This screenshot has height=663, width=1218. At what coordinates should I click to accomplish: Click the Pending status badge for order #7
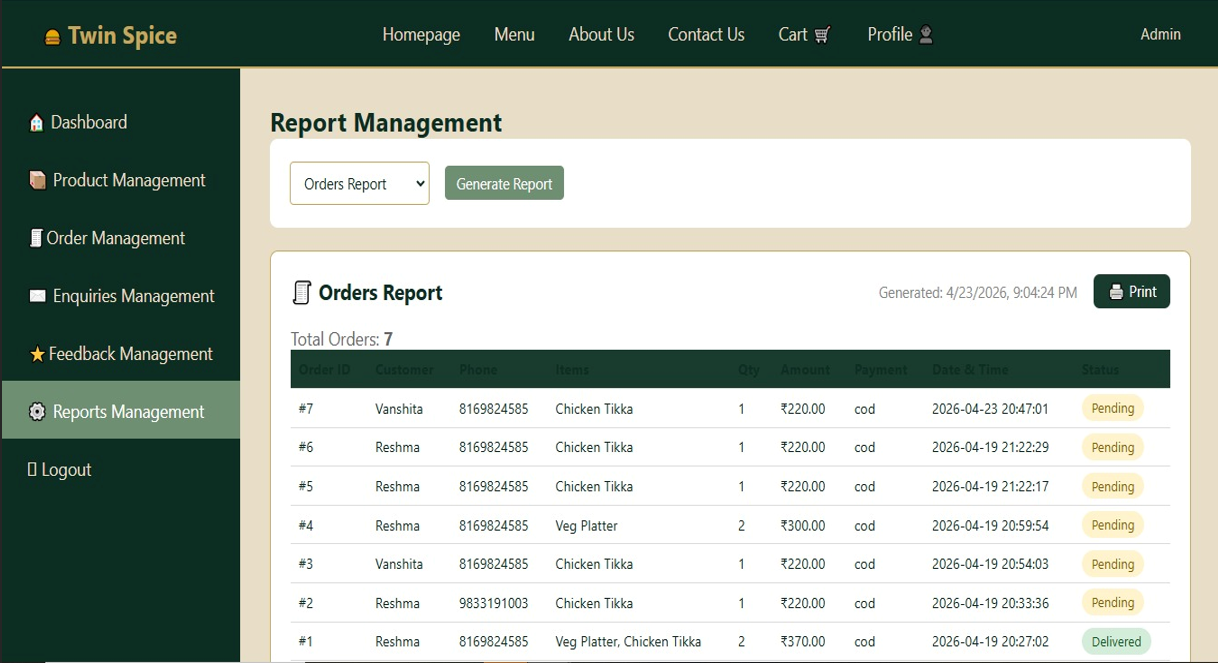pos(1112,408)
